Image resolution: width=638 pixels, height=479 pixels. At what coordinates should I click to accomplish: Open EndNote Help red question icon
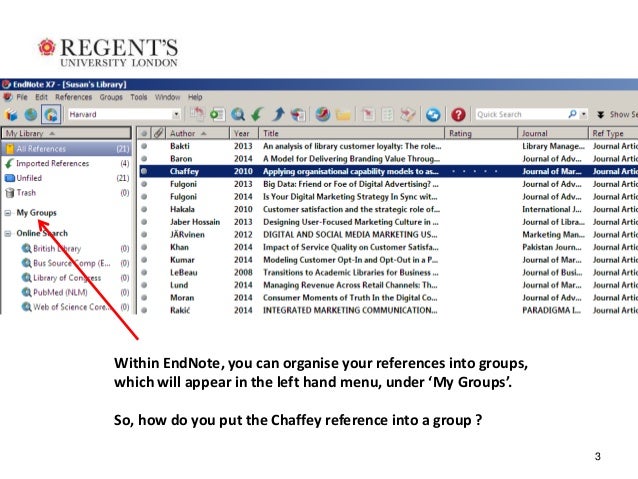(458, 115)
